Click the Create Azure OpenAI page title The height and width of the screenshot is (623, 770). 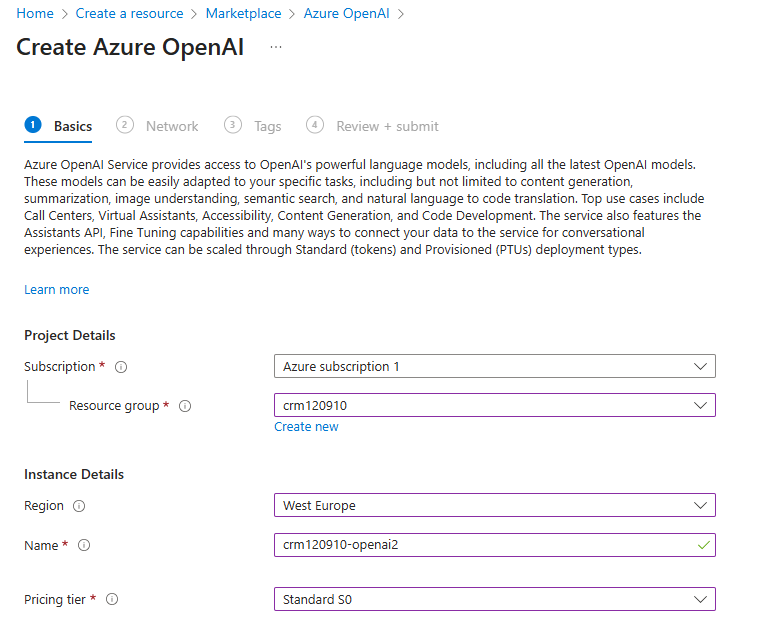point(130,47)
